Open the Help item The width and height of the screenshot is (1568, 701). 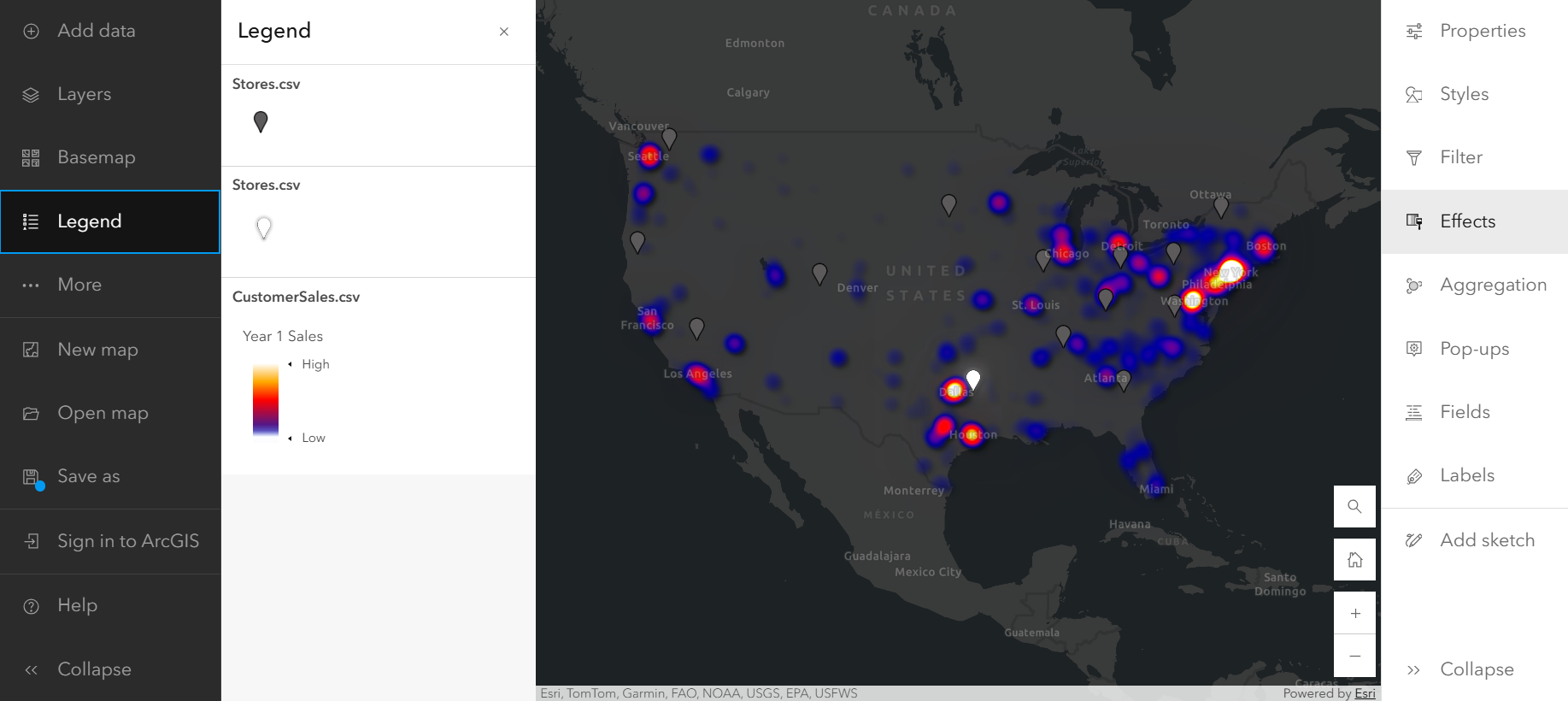[x=110, y=605]
